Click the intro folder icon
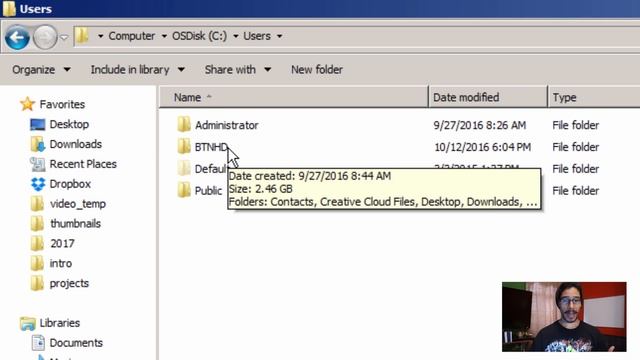 point(37,263)
